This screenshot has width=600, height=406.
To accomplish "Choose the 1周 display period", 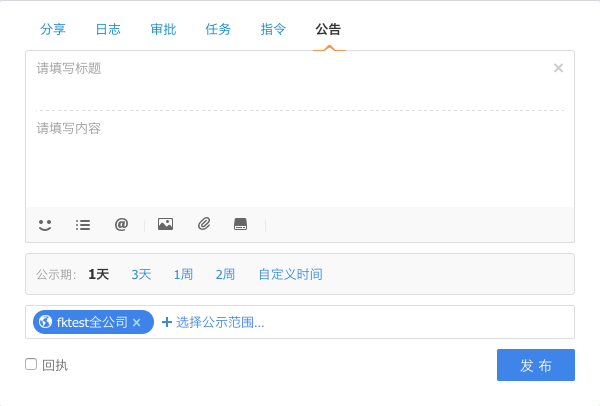I will (x=183, y=274).
